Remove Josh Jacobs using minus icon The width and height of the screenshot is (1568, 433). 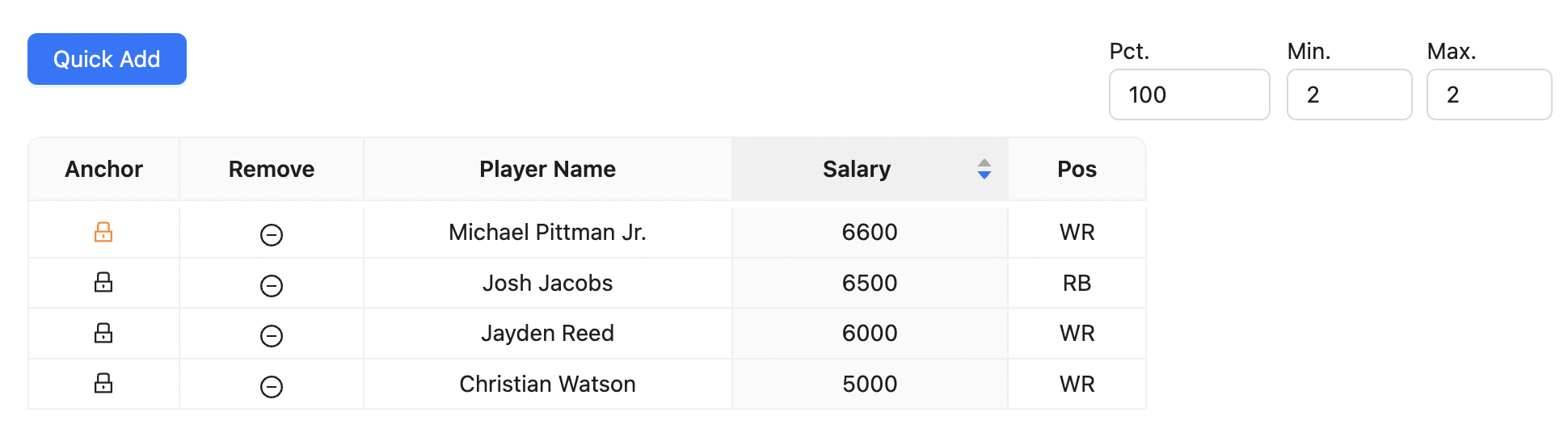(272, 286)
